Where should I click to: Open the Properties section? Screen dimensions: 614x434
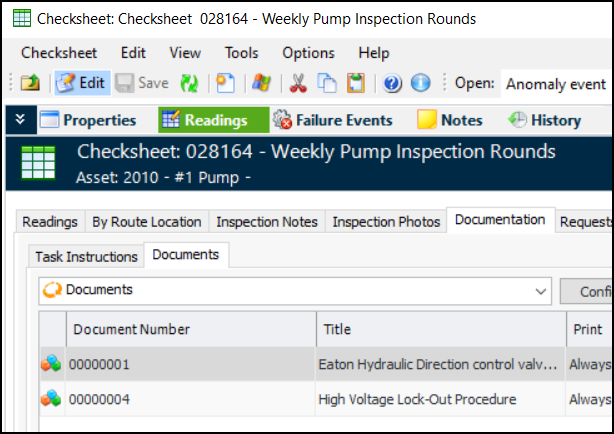pyautogui.click(x=88, y=120)
